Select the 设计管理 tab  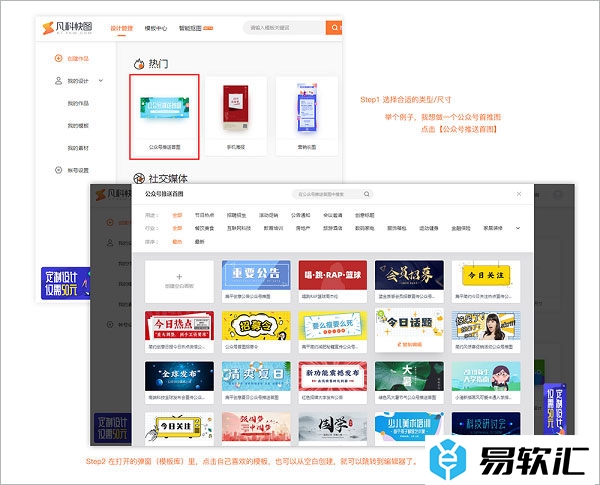tap(121, 29)
